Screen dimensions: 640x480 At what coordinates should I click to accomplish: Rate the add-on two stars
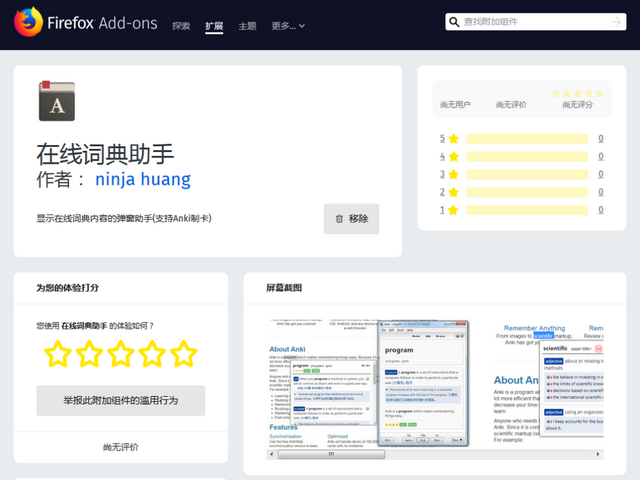click(x=89, y=353)
